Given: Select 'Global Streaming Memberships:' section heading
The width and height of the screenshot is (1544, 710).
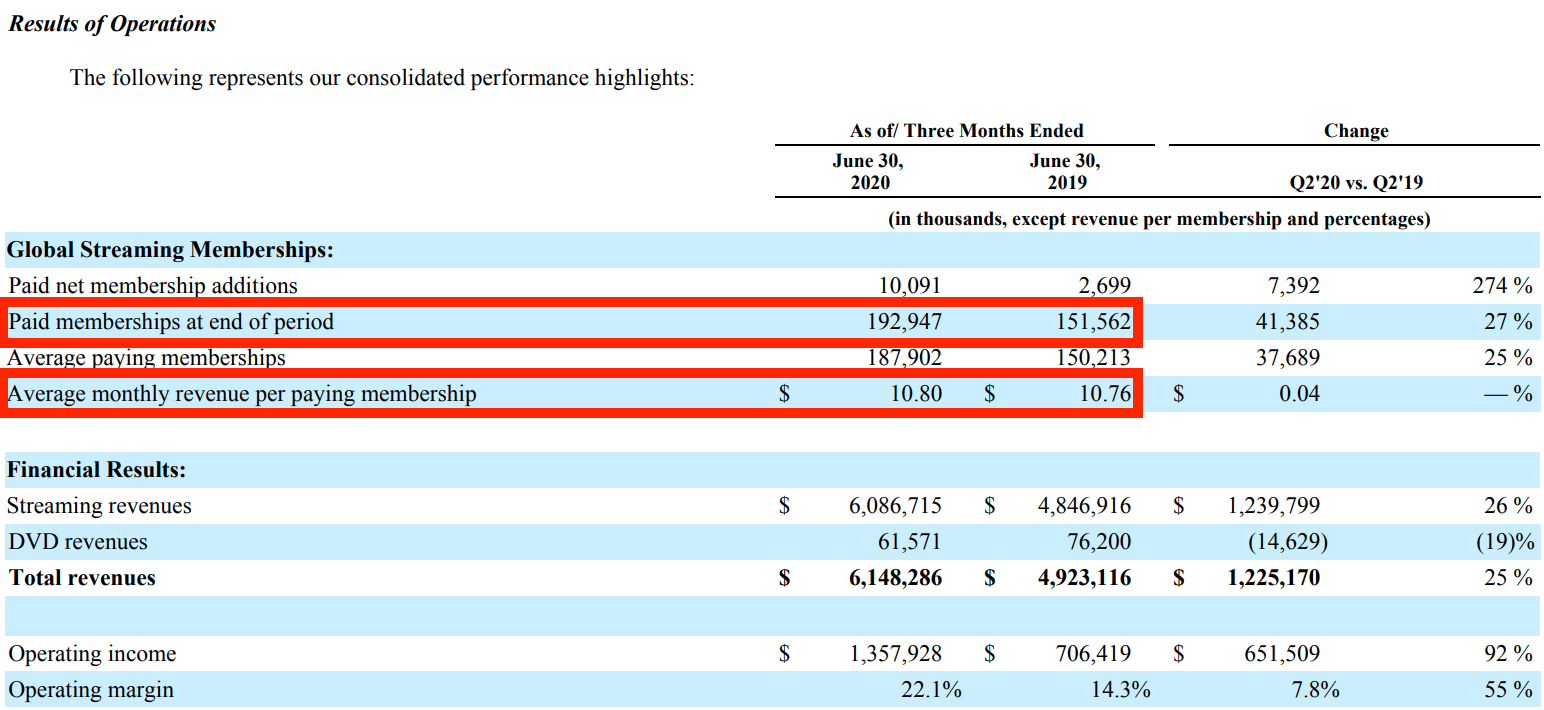Looking at the screenshot, I should pos(170,250).
